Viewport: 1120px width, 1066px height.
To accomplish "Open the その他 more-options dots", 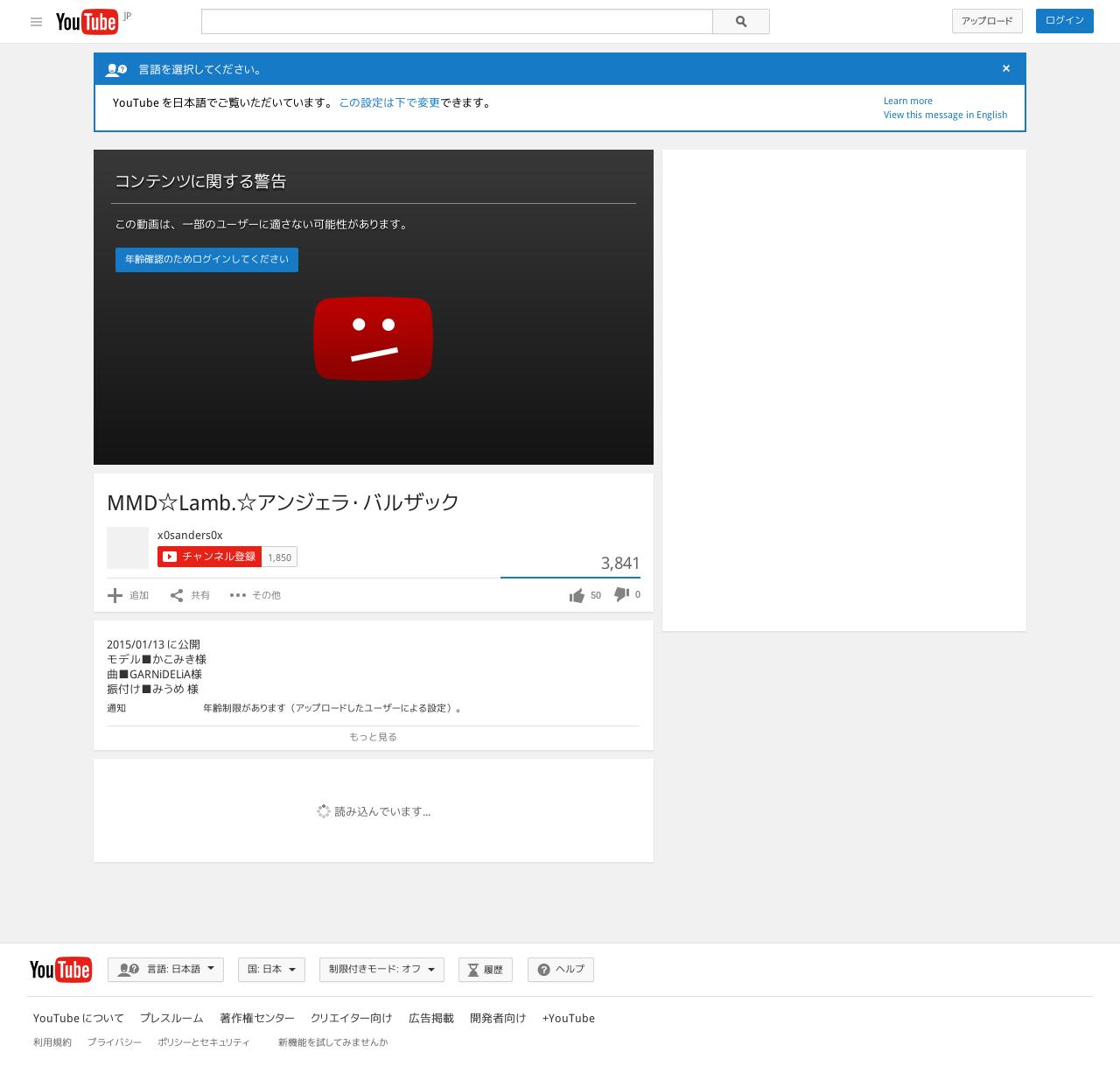I will pos(238,595).
